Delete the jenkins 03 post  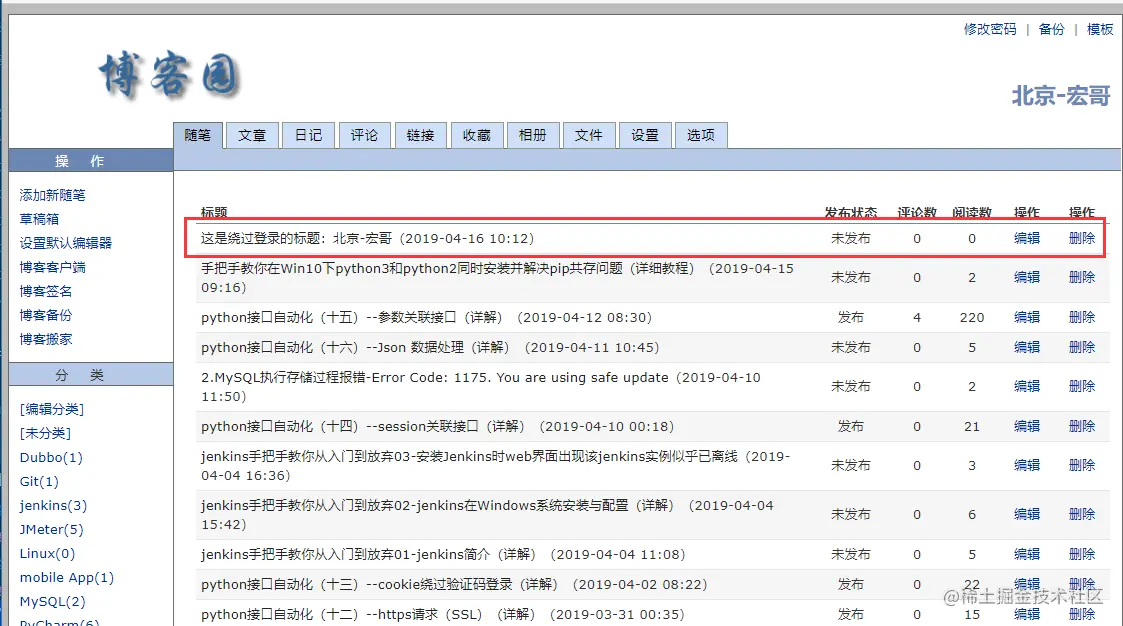(1081, 465)
